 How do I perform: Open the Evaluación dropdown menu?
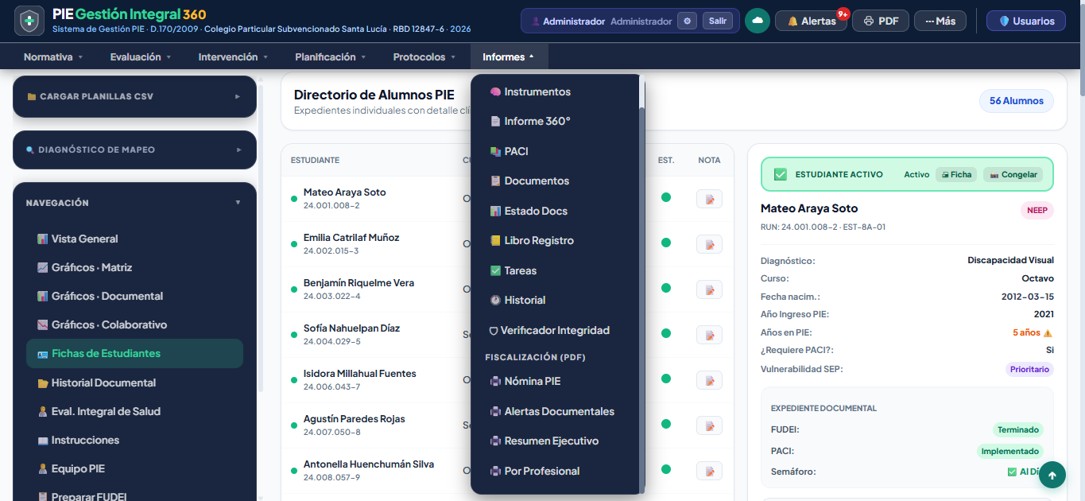[x=140, y=57]
